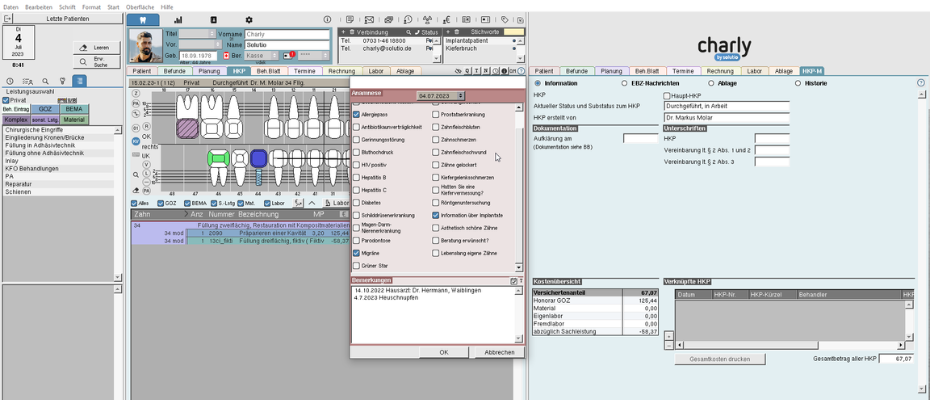Click the magnifier icon beside tooth chart
This screenshot has height=400, width=930.
click(x=136, y=174)
